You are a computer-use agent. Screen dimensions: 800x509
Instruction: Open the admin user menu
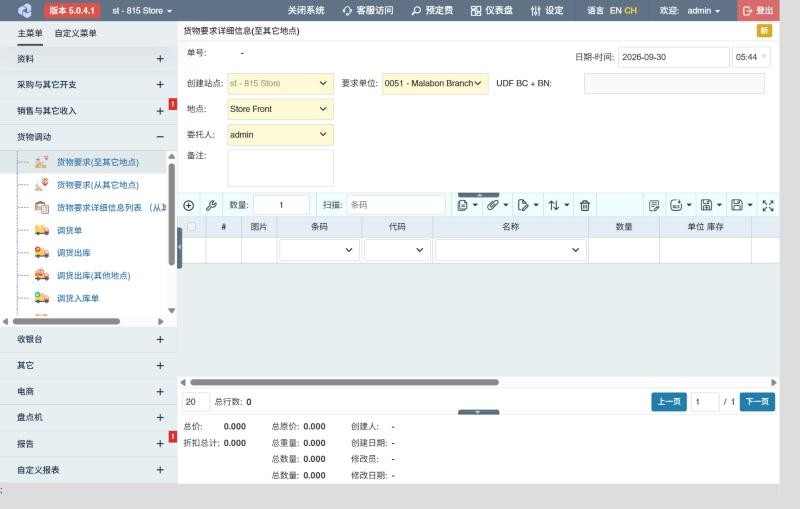pos(703,10)
